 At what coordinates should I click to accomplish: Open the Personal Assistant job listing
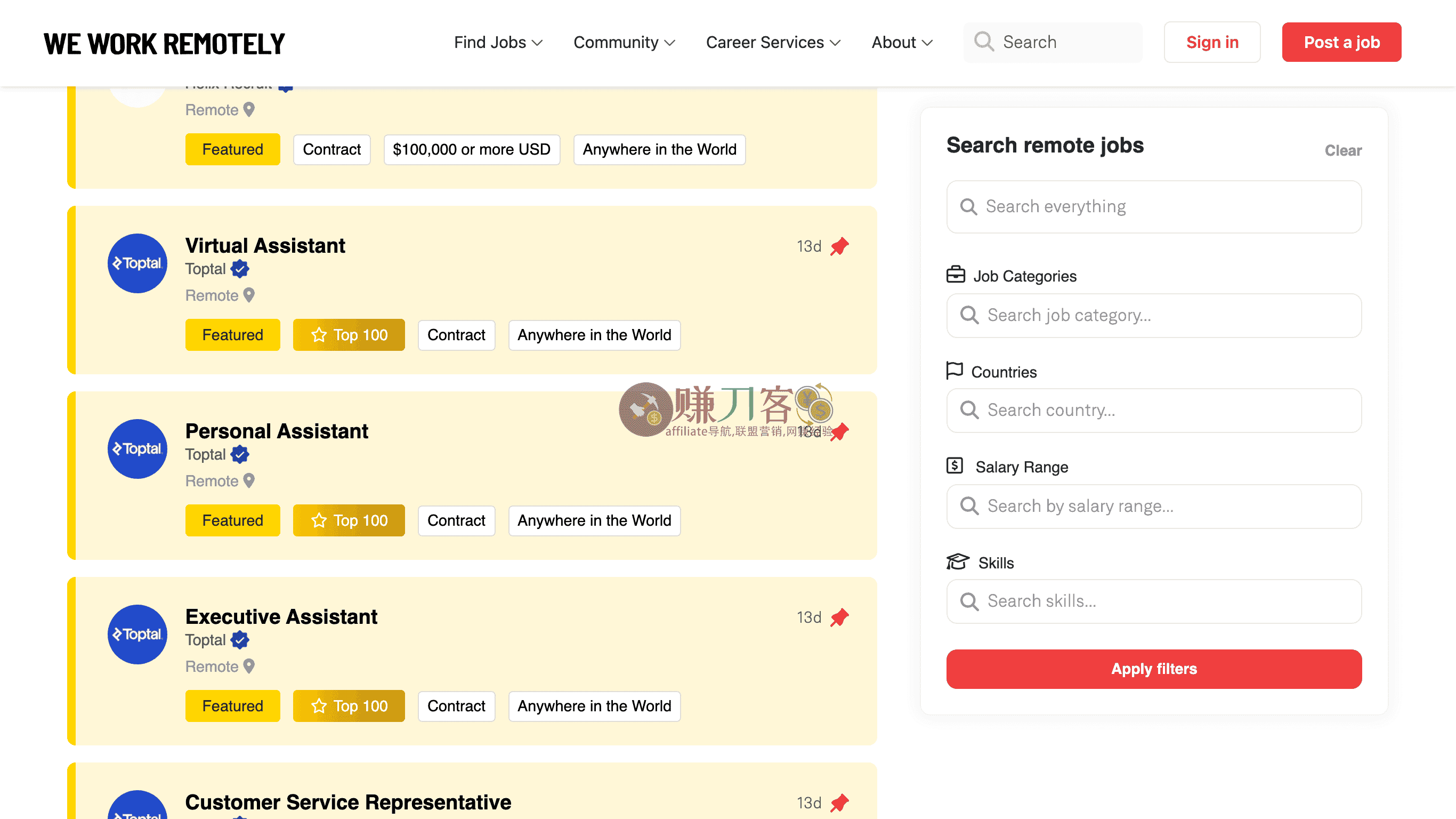pos(277,431)
